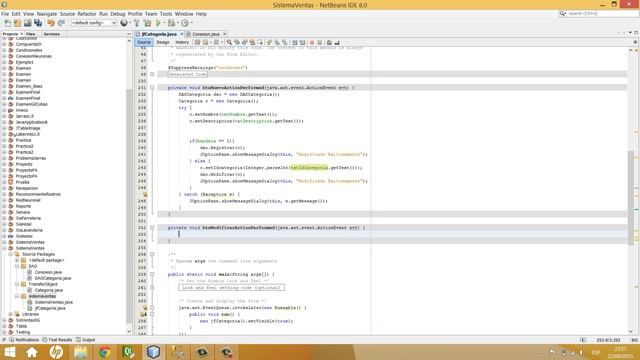Screen dimensions: 640x360
Task: Close the JfCategoria.java editor tab
Action: (x=182, y=34)
